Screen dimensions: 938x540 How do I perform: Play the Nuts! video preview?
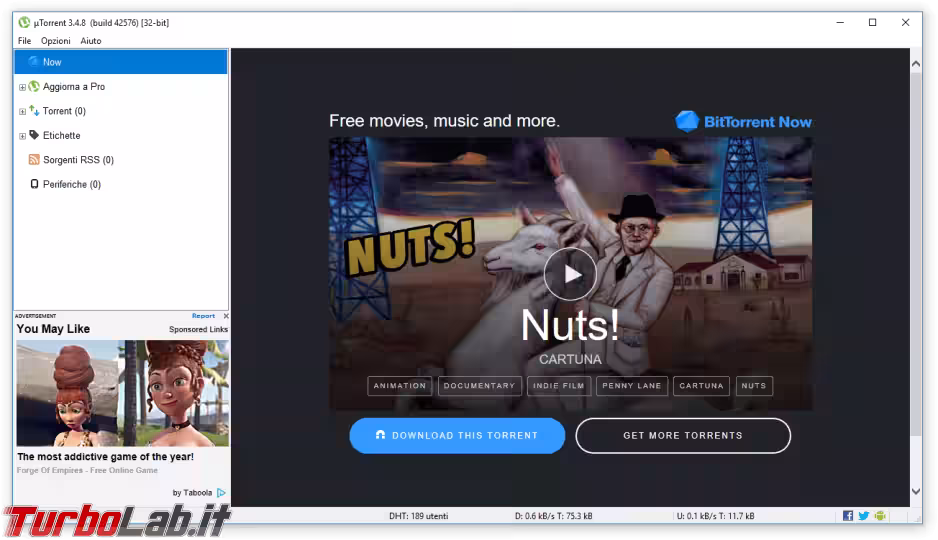[x=570, y=274]
